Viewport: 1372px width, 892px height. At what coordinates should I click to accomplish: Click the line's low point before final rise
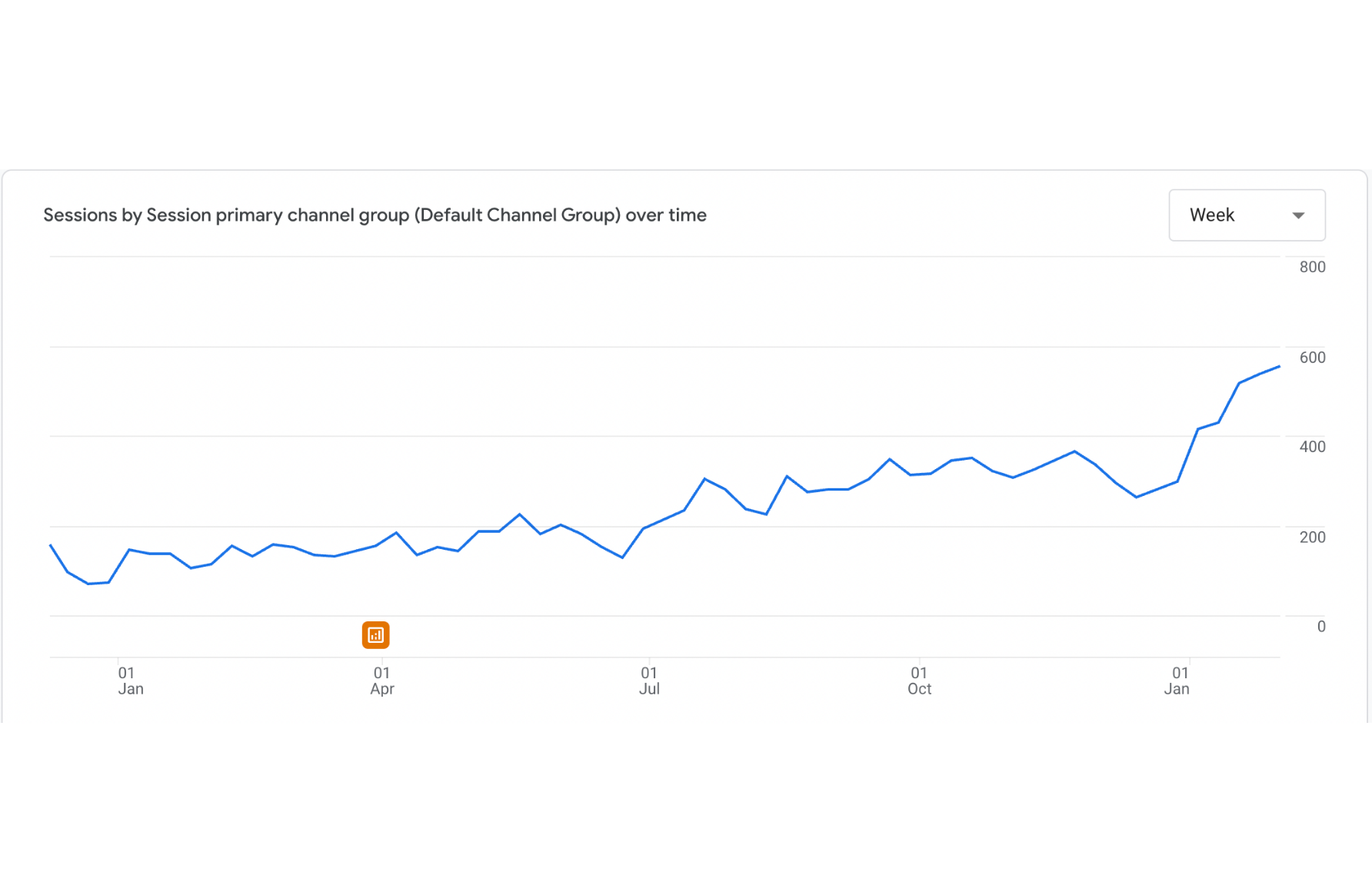pyautogui.click(x=1137, y=498)
